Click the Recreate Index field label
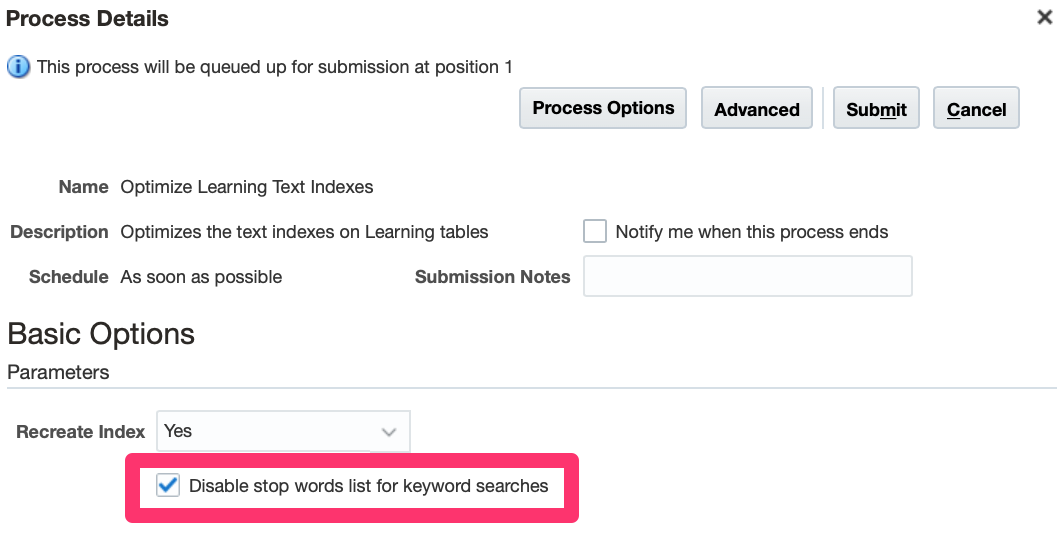 point(81,432)
